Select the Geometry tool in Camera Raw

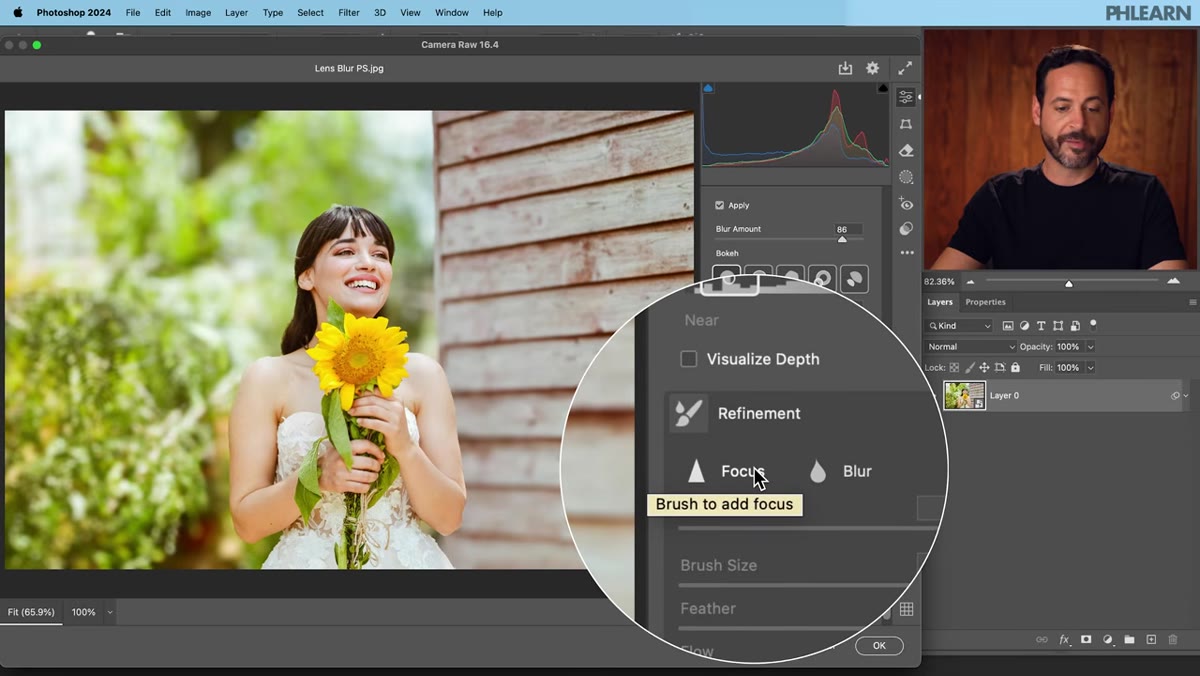[906, 124]
